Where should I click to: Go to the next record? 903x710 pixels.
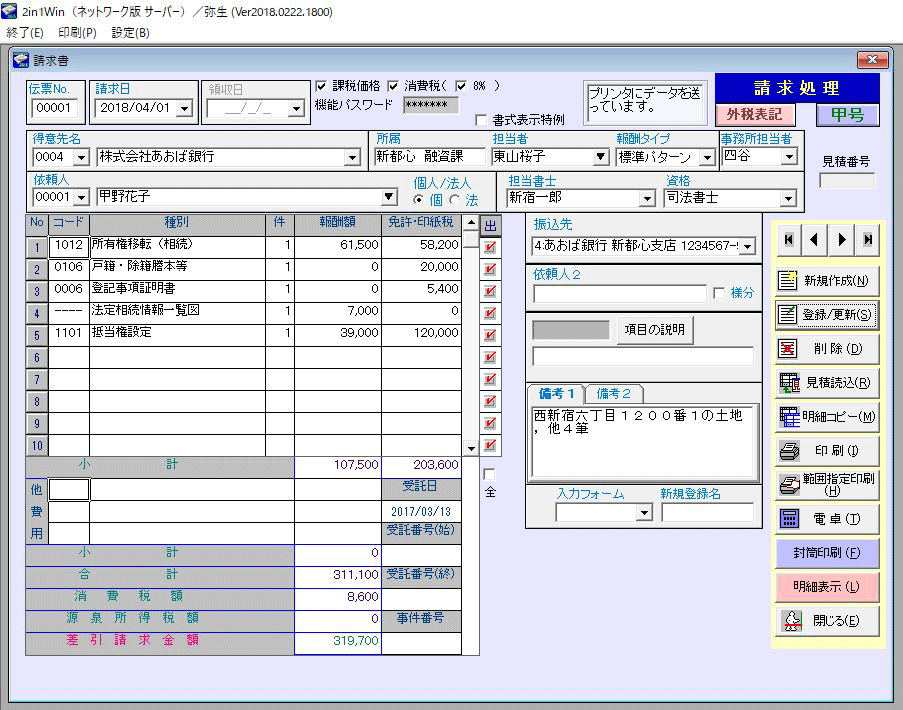coord(842,240)
